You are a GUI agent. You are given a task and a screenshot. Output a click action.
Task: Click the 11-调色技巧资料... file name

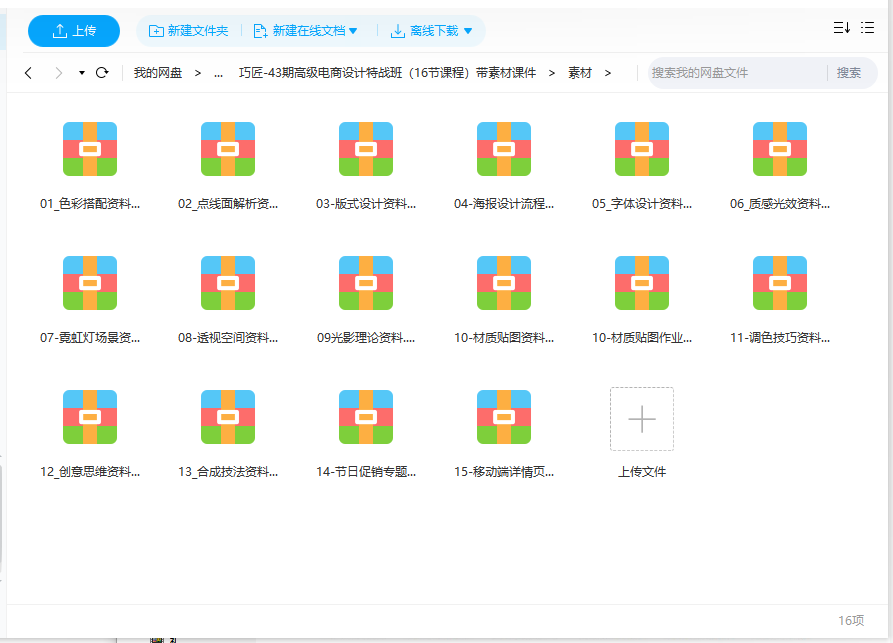(780, 337)
